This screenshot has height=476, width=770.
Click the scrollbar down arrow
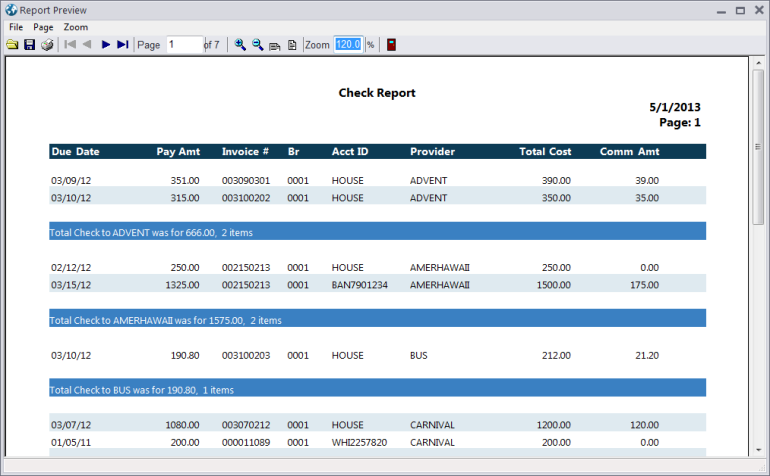[759, 449]
